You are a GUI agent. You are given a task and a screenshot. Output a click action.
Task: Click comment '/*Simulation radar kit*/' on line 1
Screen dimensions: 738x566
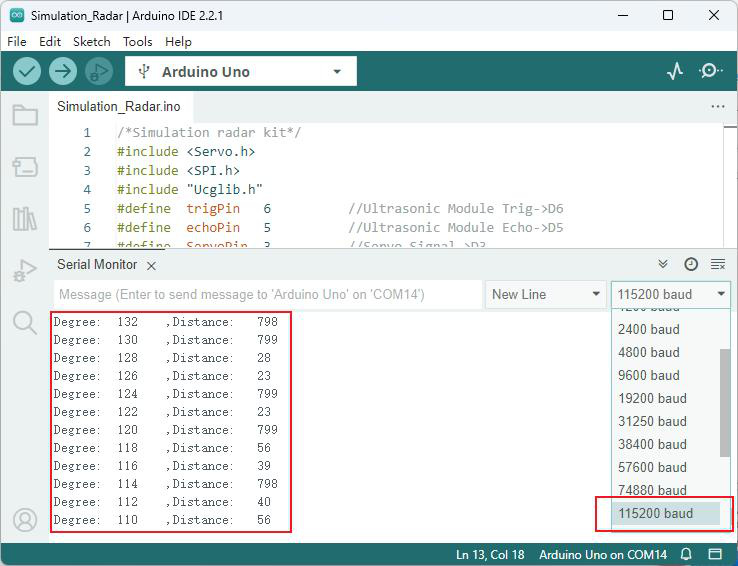209,132
